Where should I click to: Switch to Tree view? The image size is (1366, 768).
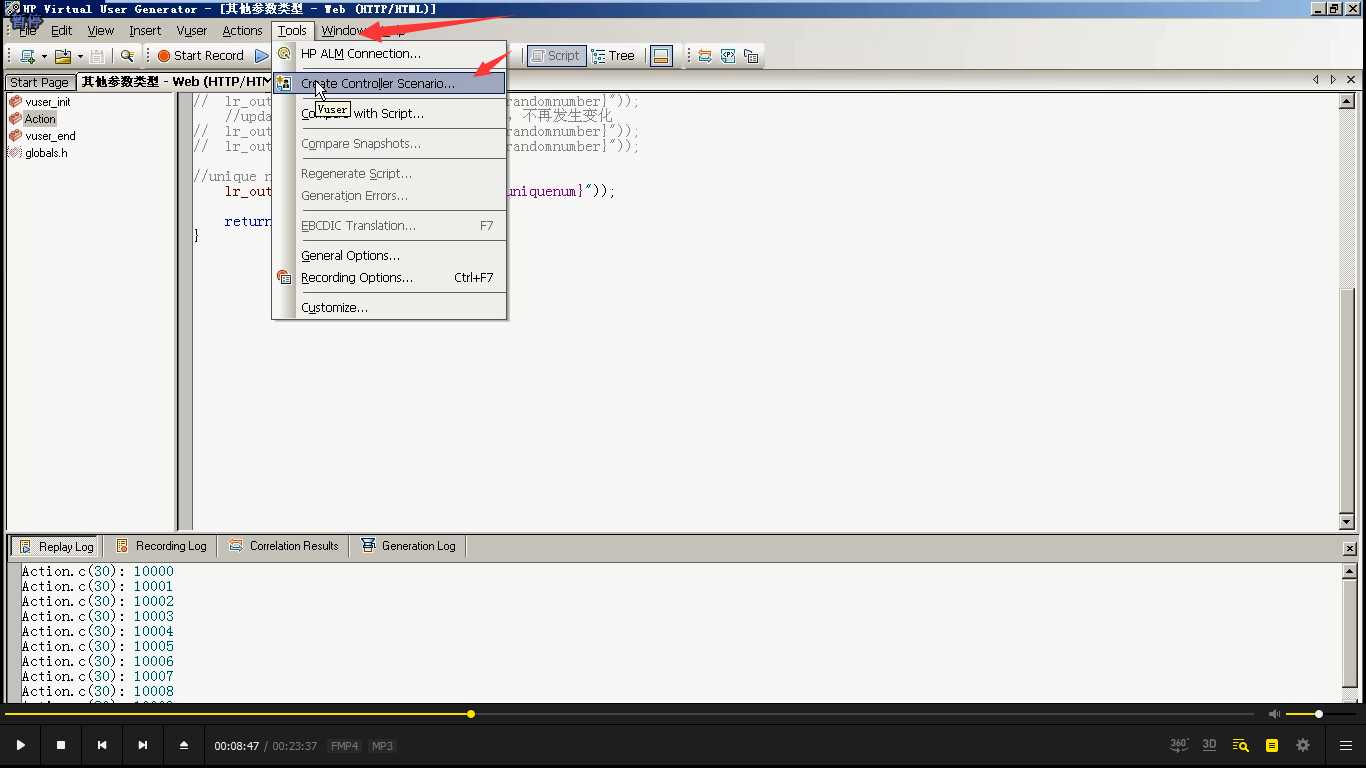(x=613, y=56)
